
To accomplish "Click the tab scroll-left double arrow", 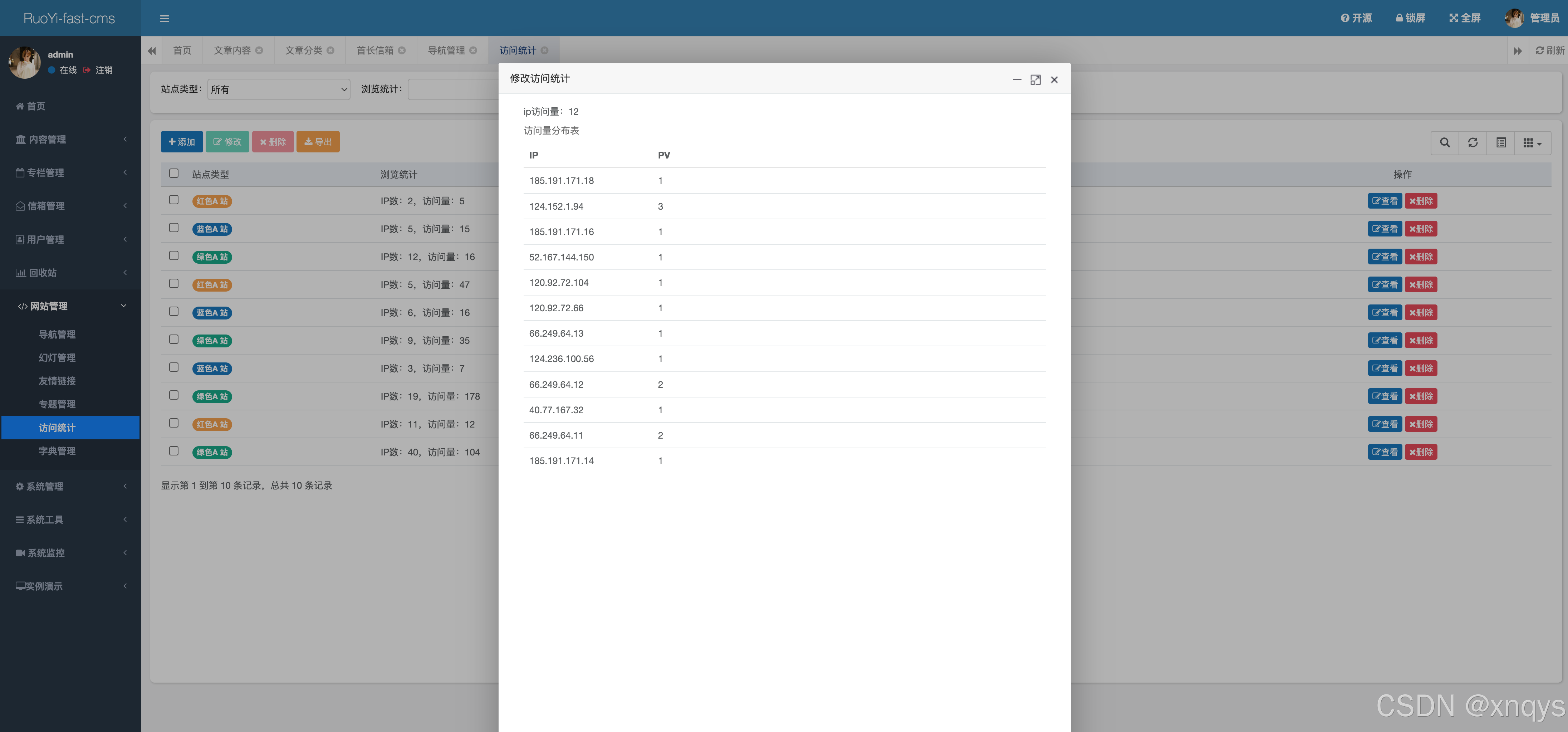I will pyautogui.click(x=152, y=50).
